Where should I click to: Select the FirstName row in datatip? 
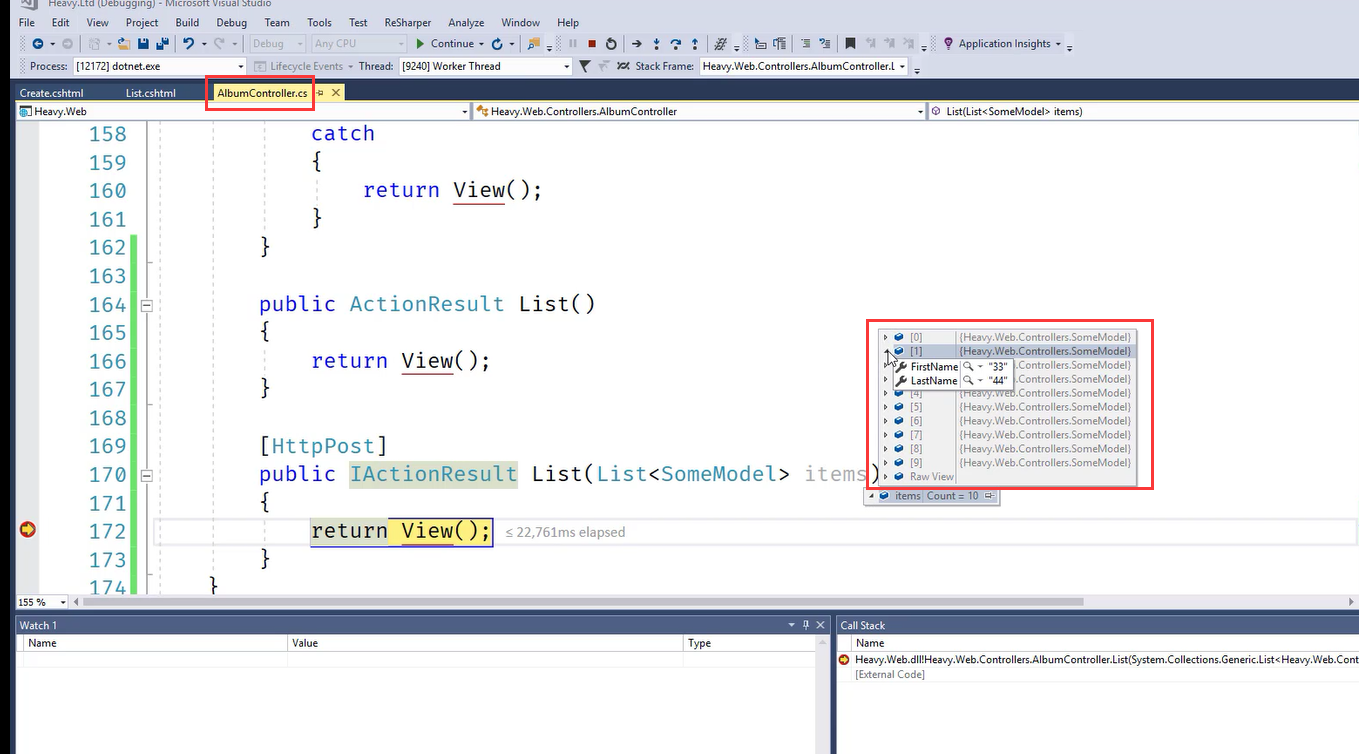[952, 367]
